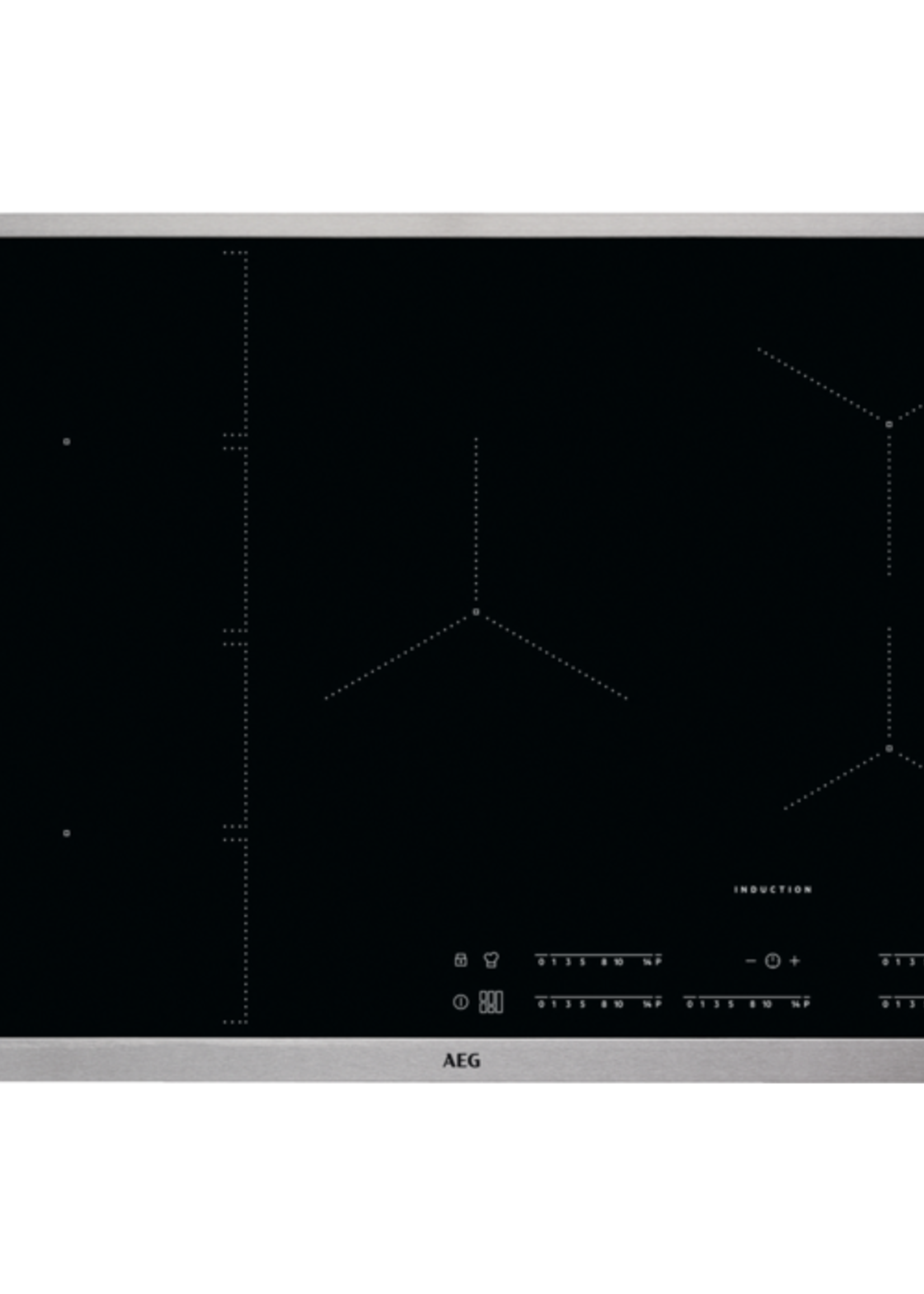Select level 10 on slider beside chef hat

(x=619, y=962)
